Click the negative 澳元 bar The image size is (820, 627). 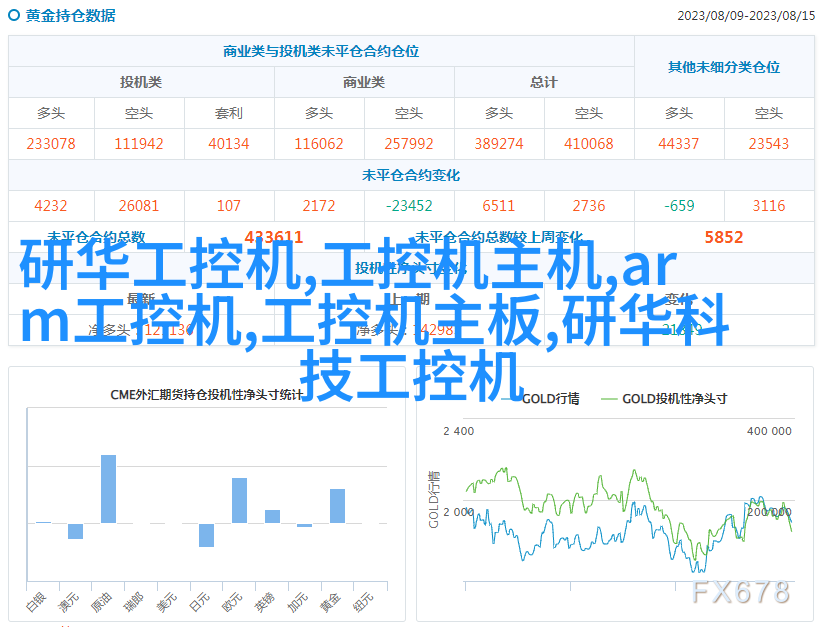tap(75, 531)
